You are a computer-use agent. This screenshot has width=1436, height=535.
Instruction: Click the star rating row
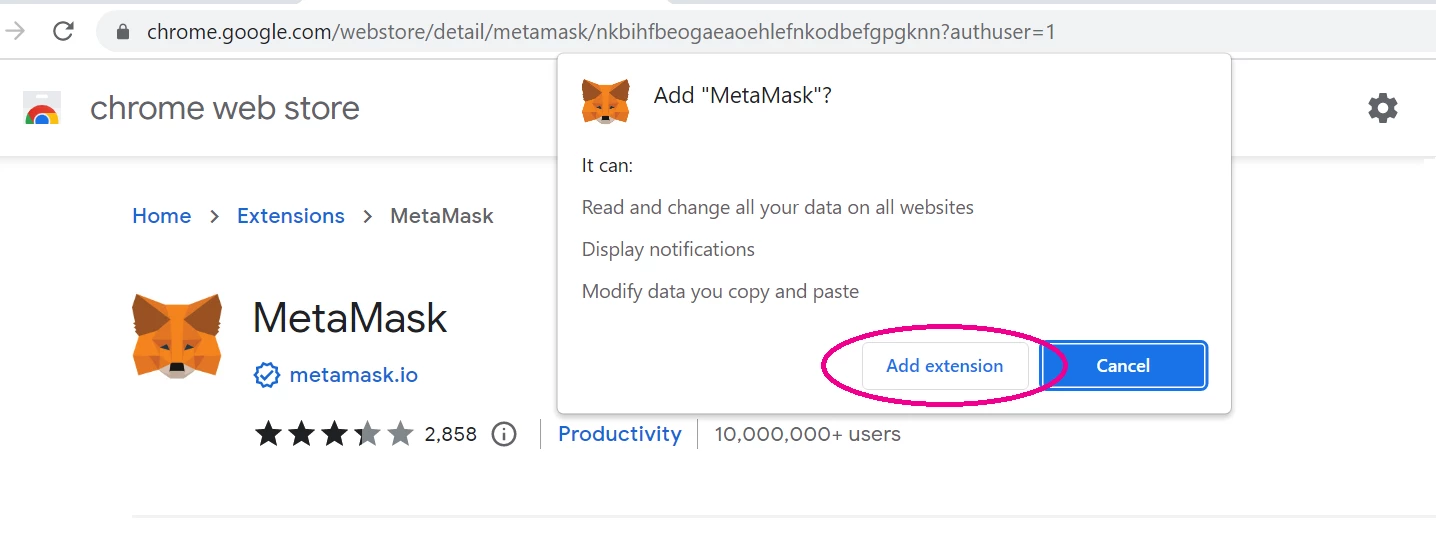tap(334, 434)
